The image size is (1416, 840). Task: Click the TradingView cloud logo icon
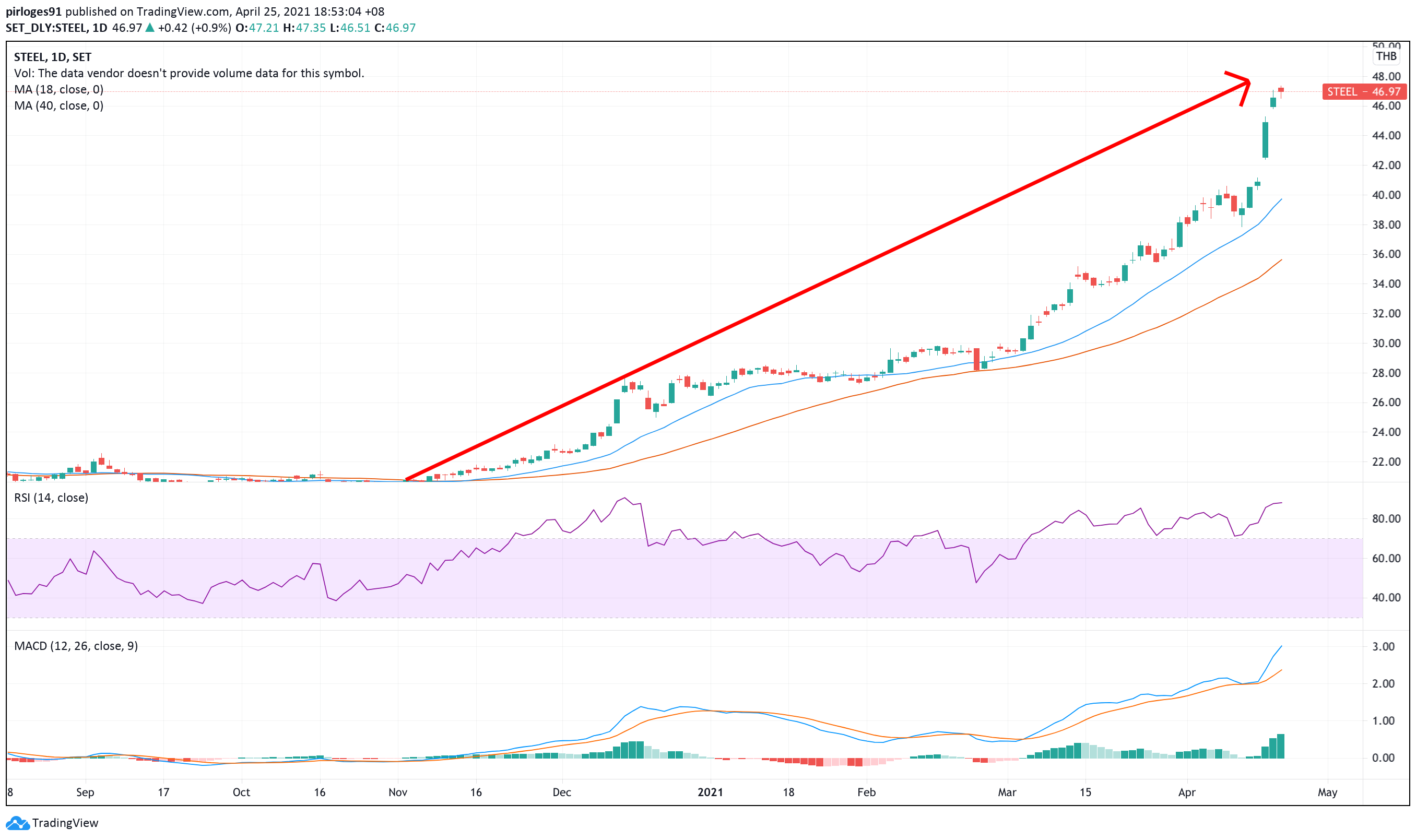click(x=17, y=823)
